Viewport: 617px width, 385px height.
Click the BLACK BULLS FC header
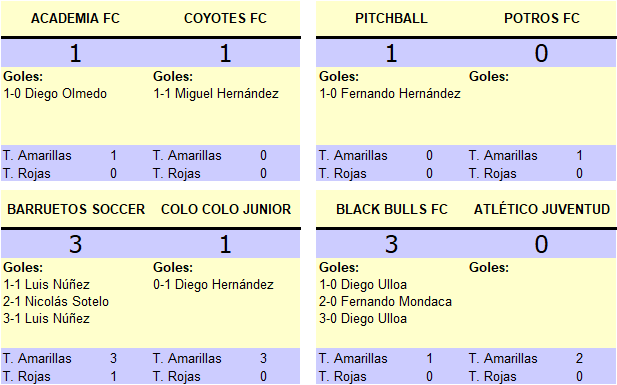click(x=392, y=209)
